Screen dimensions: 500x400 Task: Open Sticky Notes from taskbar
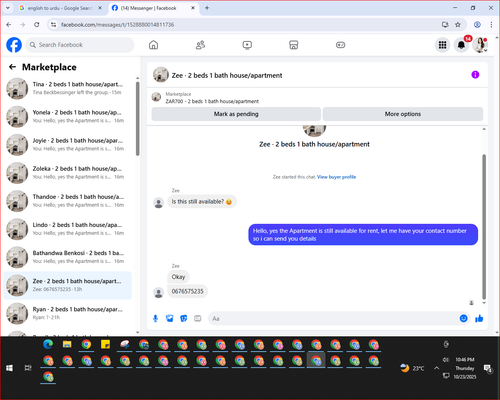point(105,345)
